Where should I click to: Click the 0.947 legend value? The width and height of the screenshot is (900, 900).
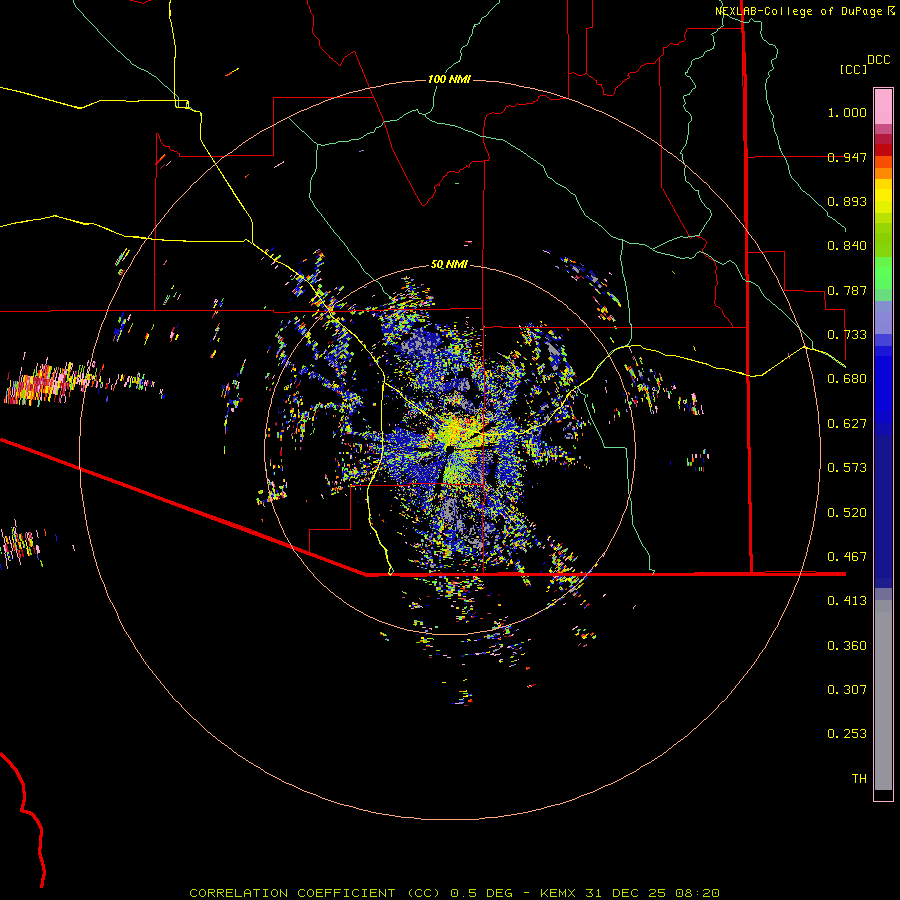[847, 157]
